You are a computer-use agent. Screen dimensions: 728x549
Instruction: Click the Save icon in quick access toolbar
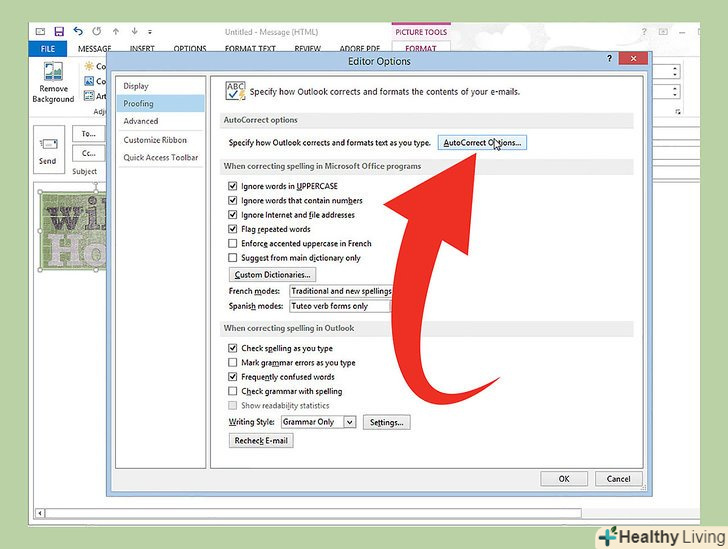(59, 31)
